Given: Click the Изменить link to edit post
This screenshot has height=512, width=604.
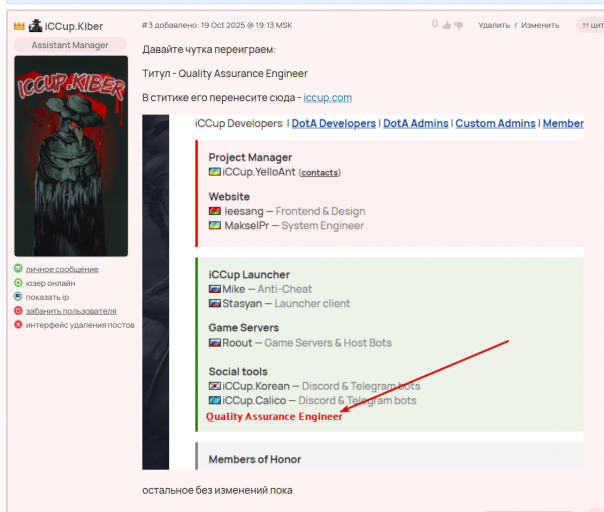Looking at the screenshot, I should click(540, 25).
